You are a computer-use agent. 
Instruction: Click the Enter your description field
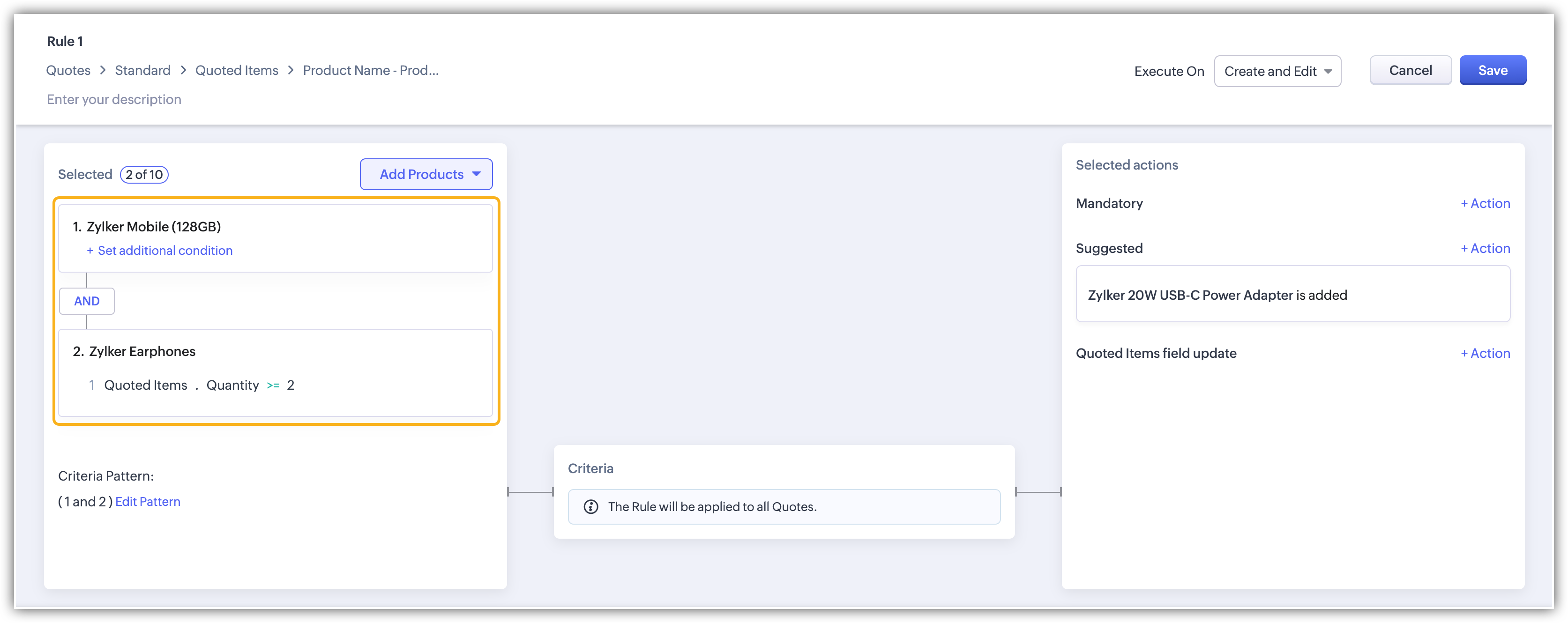[114, 100]
